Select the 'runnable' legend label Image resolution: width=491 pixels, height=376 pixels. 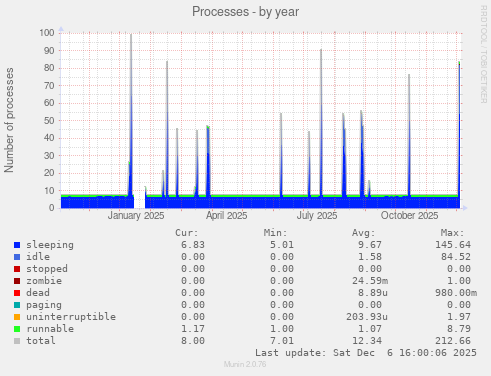tap(50, 329)
